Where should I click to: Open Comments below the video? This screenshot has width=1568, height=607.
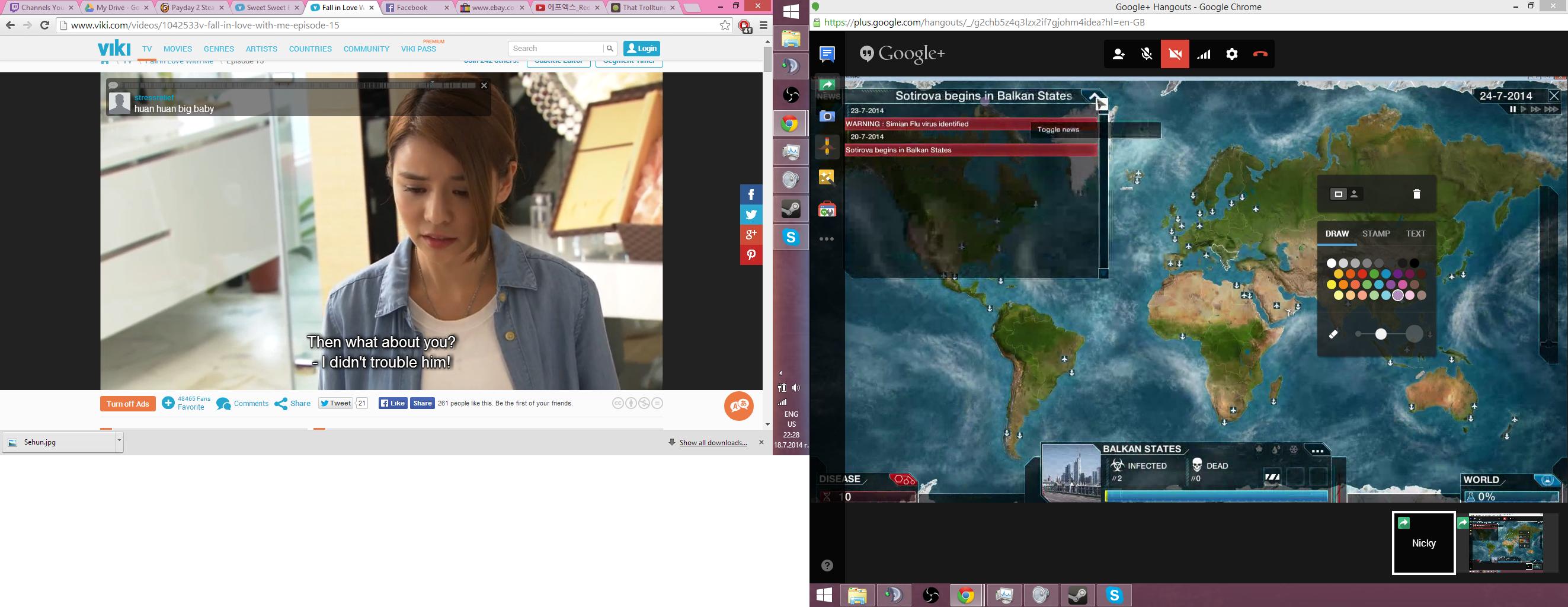[242, 404]
